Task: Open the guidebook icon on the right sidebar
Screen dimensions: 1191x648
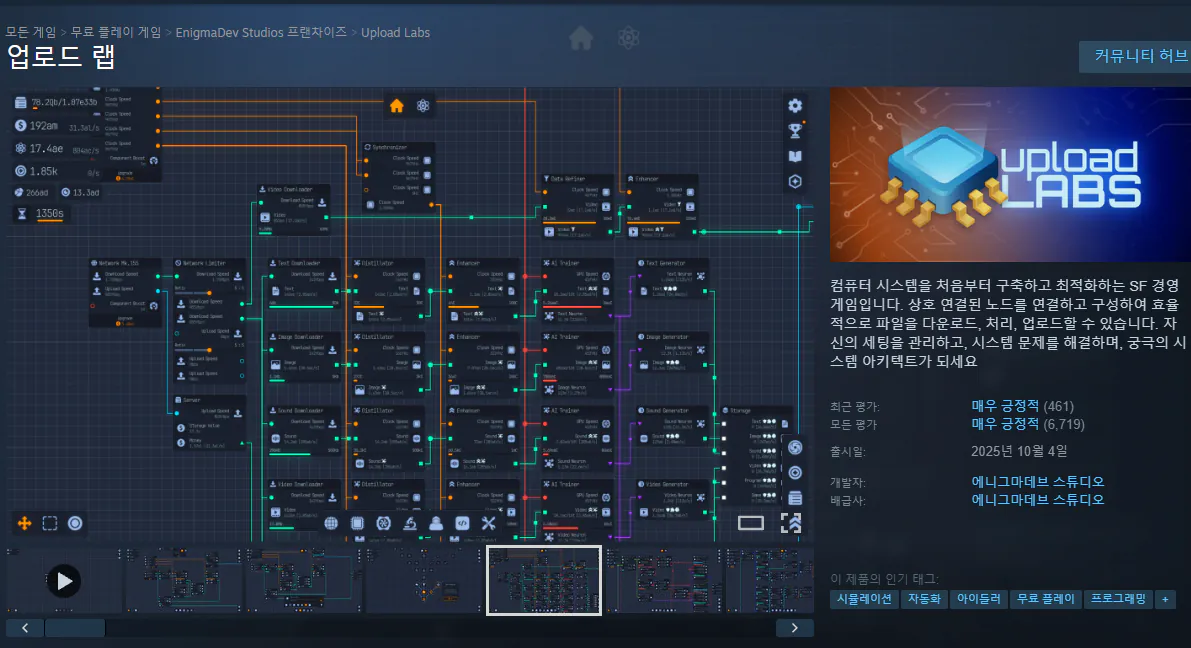Action: pos(794,154)
